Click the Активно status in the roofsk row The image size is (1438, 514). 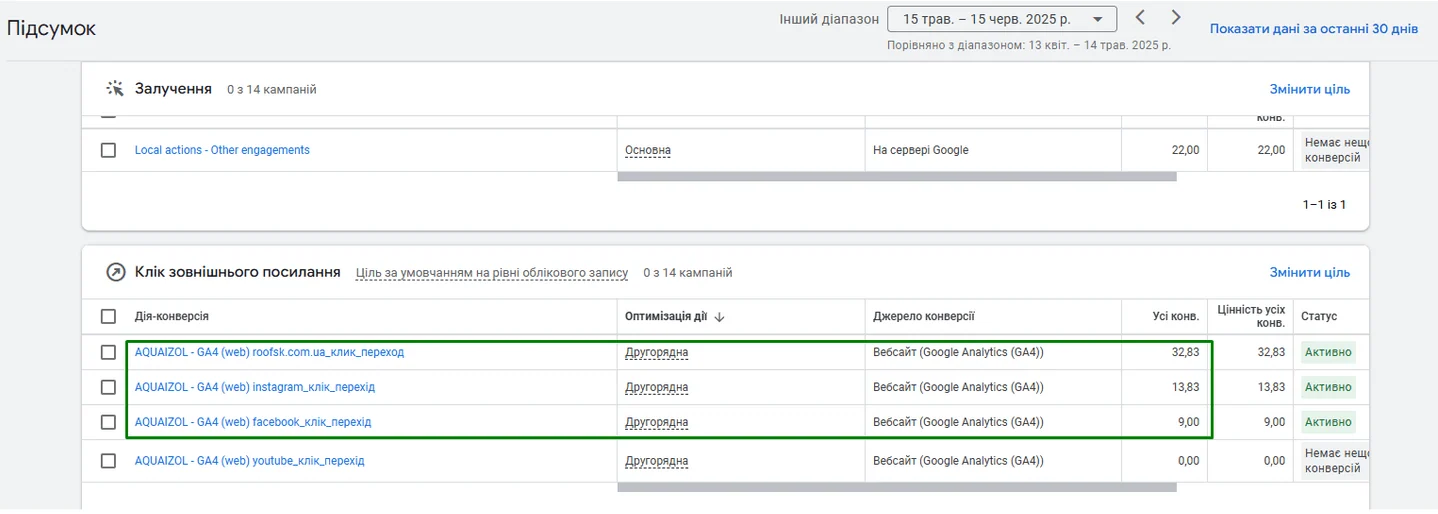pos(1328,352)
